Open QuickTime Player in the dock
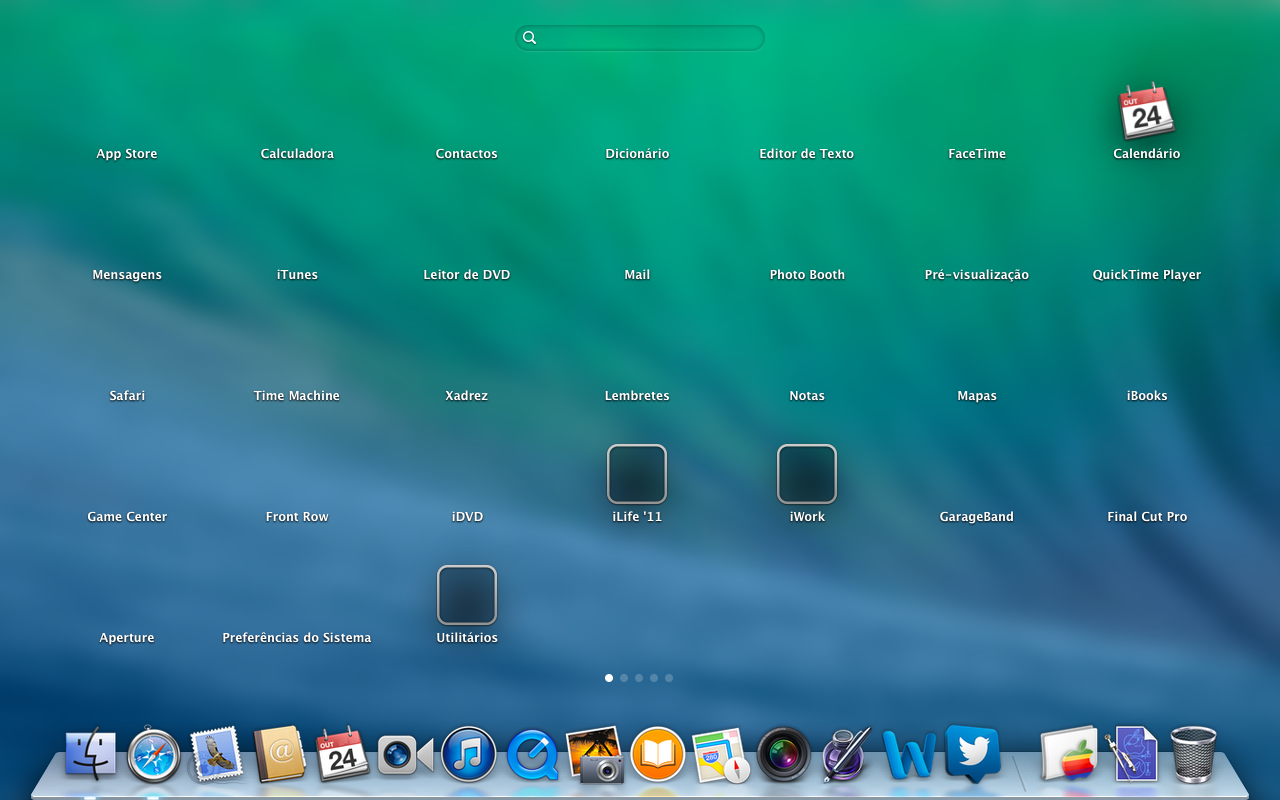 pyautogui.click(x=532, y=755)
